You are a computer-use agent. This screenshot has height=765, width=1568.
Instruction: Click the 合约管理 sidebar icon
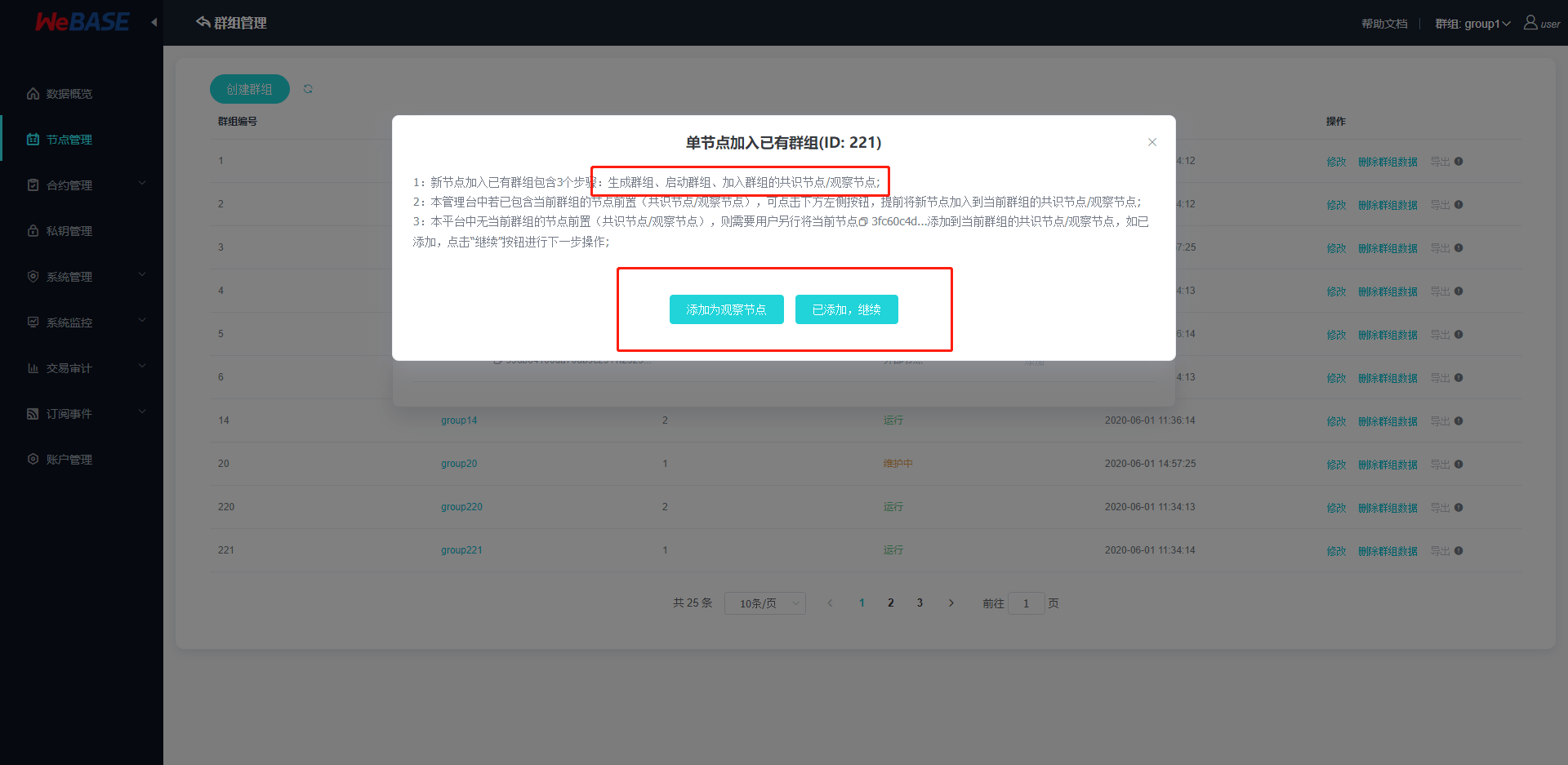coord(33,185)
